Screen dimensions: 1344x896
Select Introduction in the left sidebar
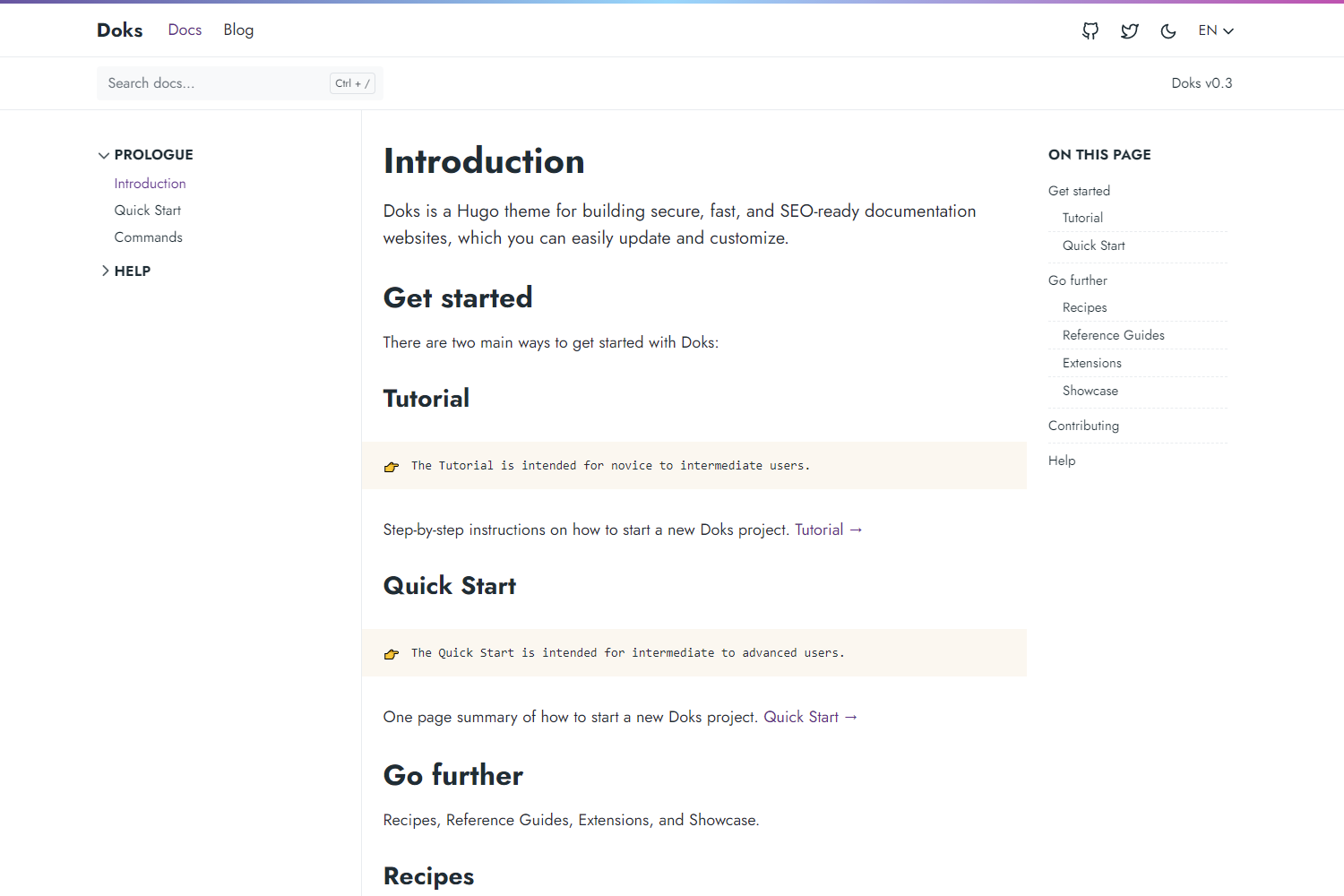coord(151,184)
